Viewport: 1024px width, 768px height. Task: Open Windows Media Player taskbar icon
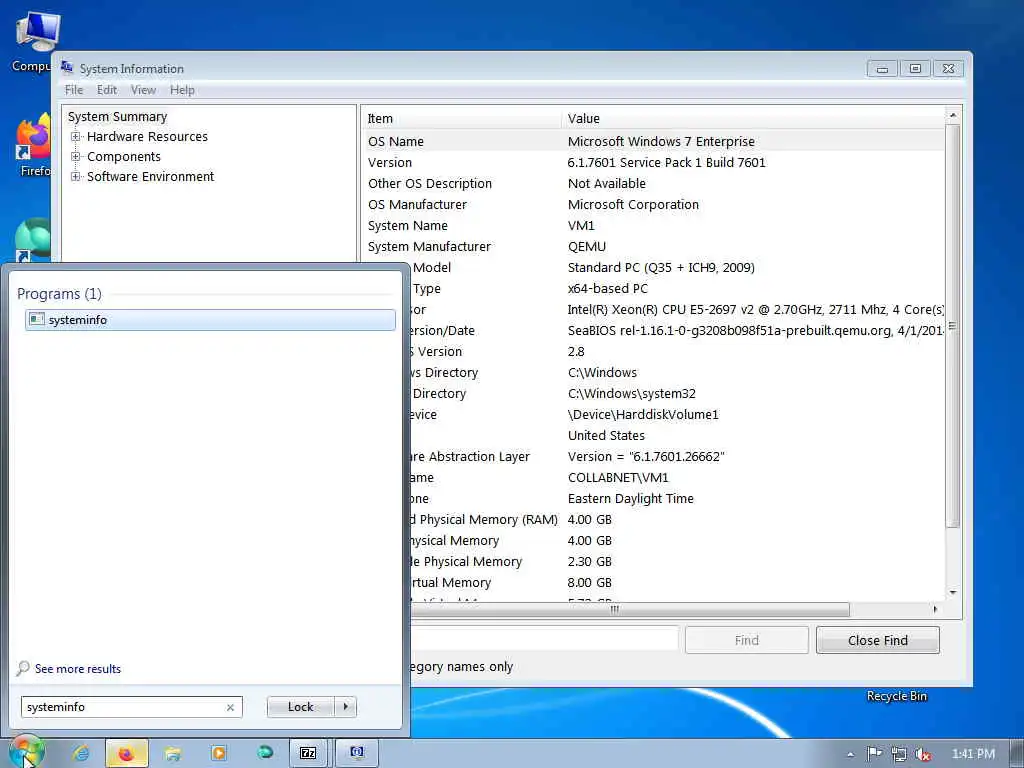219,753
